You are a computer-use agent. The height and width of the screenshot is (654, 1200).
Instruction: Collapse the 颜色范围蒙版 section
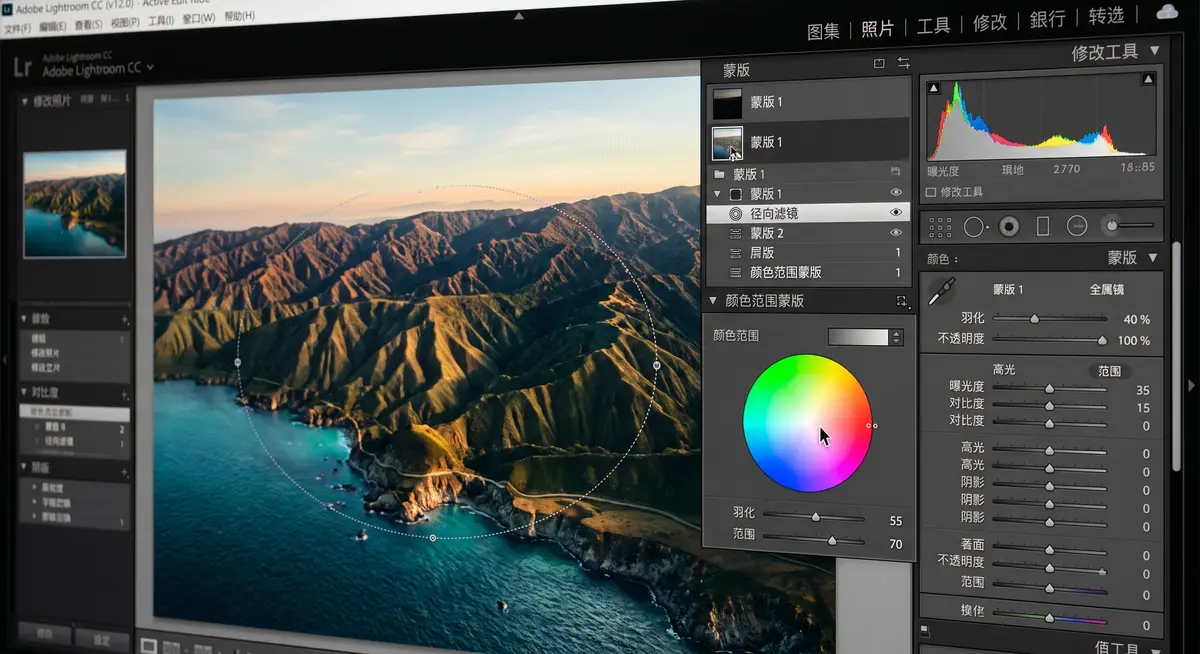(x=713, y=300)
